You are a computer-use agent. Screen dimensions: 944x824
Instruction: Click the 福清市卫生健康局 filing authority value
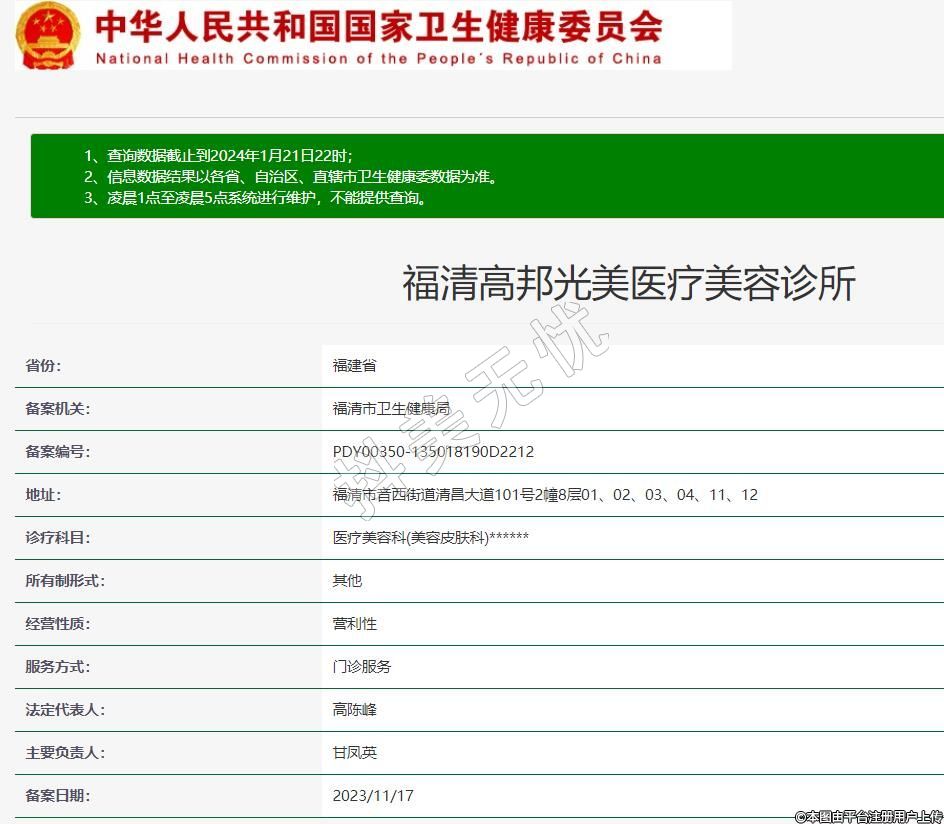coord(391,409)
